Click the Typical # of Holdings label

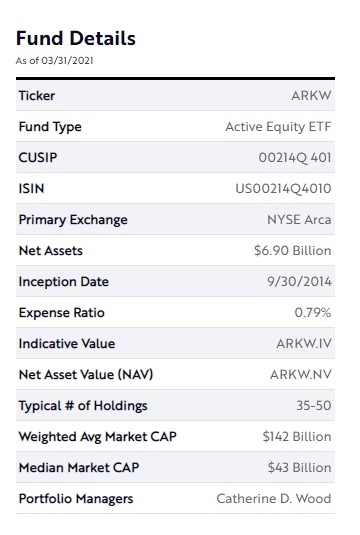coord(83,406)
